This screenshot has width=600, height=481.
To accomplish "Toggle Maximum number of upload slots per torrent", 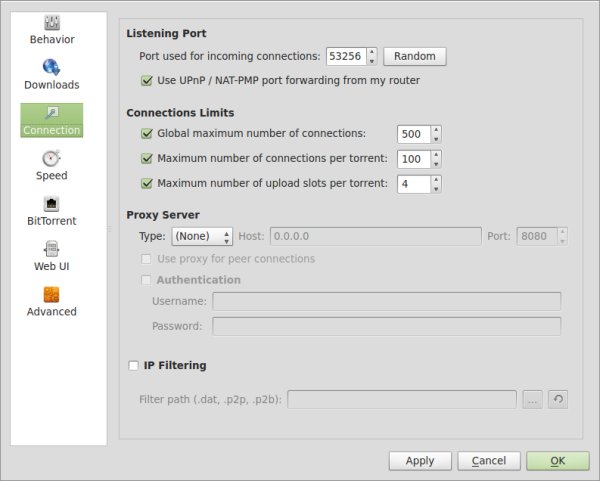I will point(148,183).
